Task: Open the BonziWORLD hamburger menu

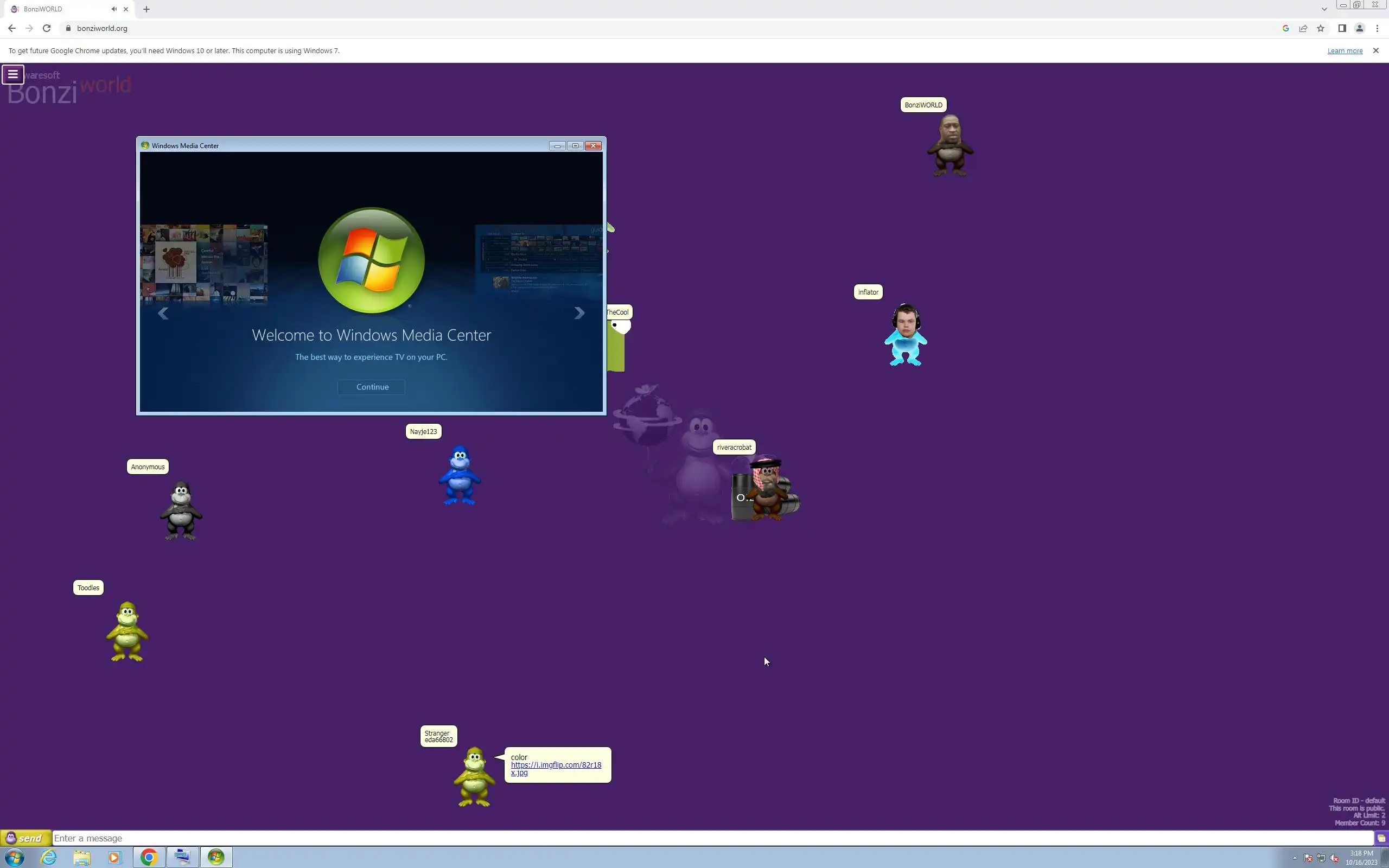Action: coord(12,74)
